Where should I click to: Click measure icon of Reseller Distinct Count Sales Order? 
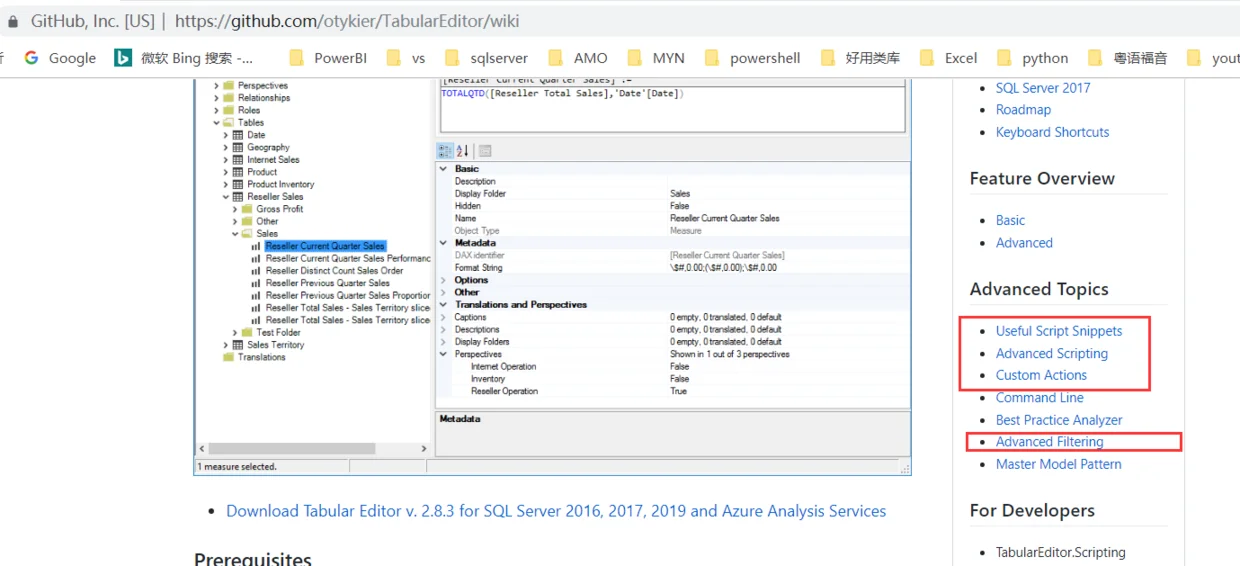pos(257,270)
